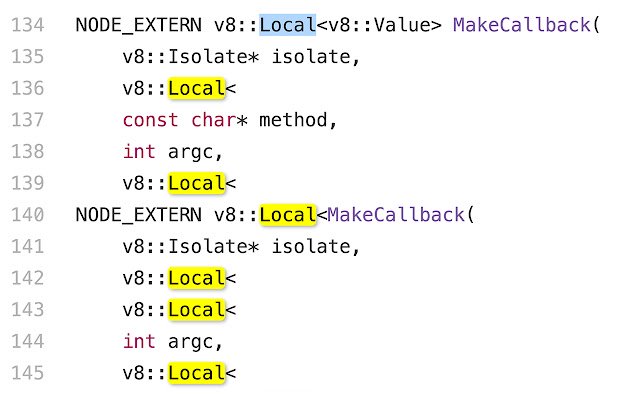This screenshot has width=640, height=400.
Task: Click line number 139 in the gutter
Action: coord(27,183)
